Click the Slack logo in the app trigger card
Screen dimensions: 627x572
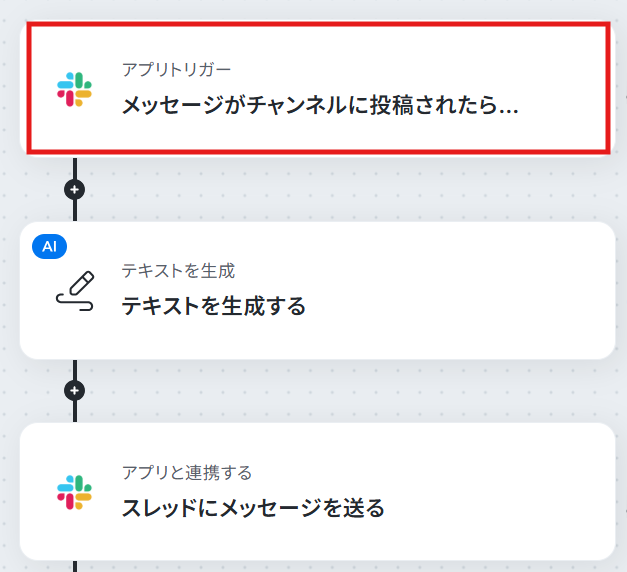point(74,89)
